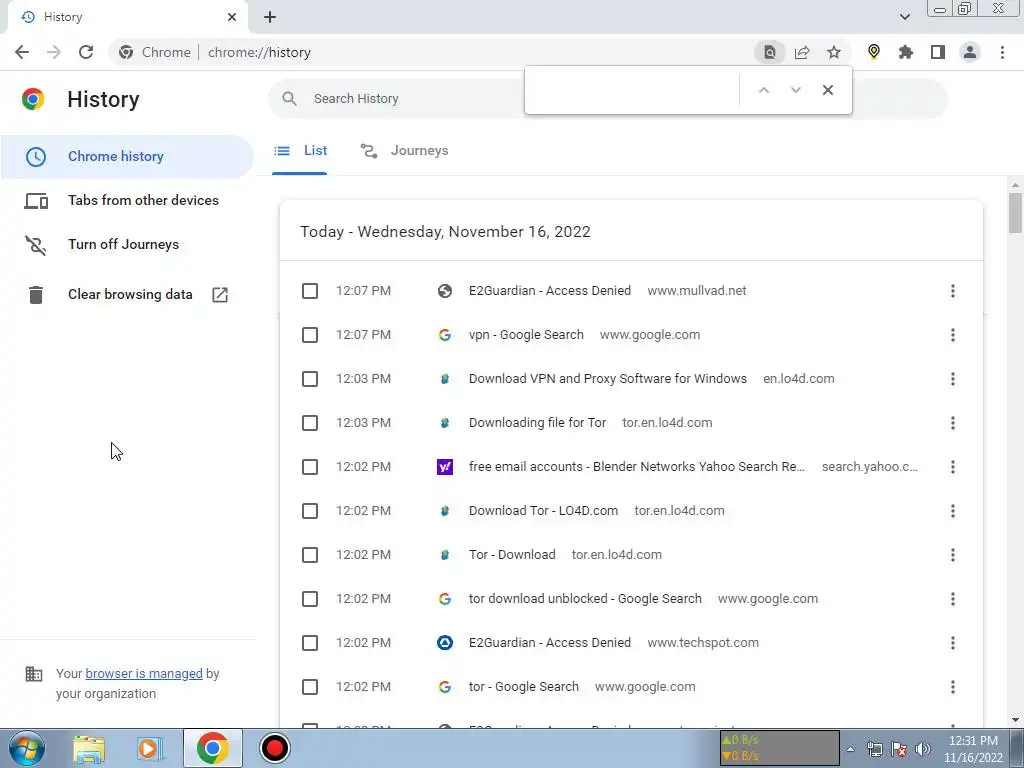The height and width of the screenshot is (768, 1024).
Task: Click the volume speaker tray icon
Action: (923, 749)
